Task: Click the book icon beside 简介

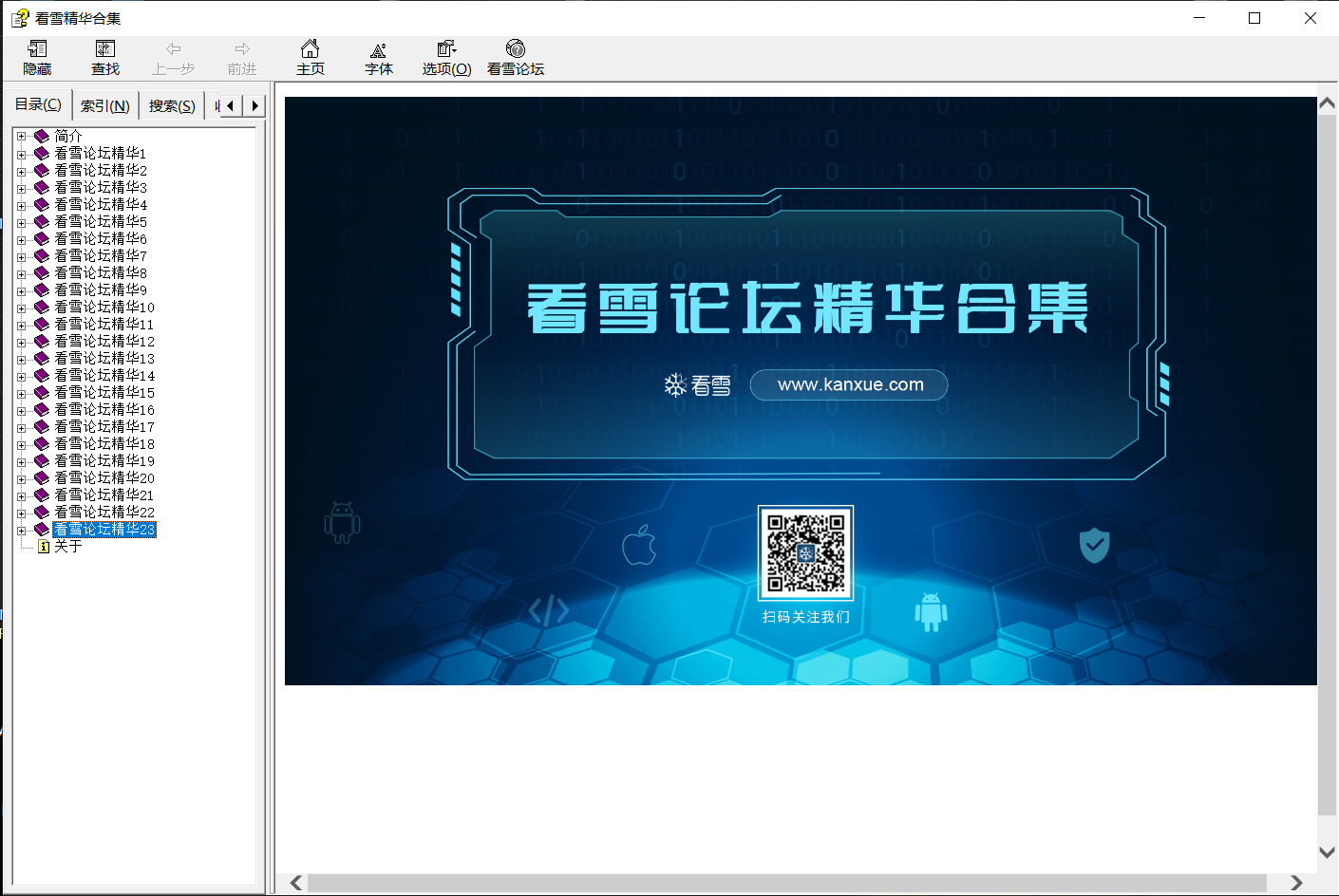Action: click(42, 136)
